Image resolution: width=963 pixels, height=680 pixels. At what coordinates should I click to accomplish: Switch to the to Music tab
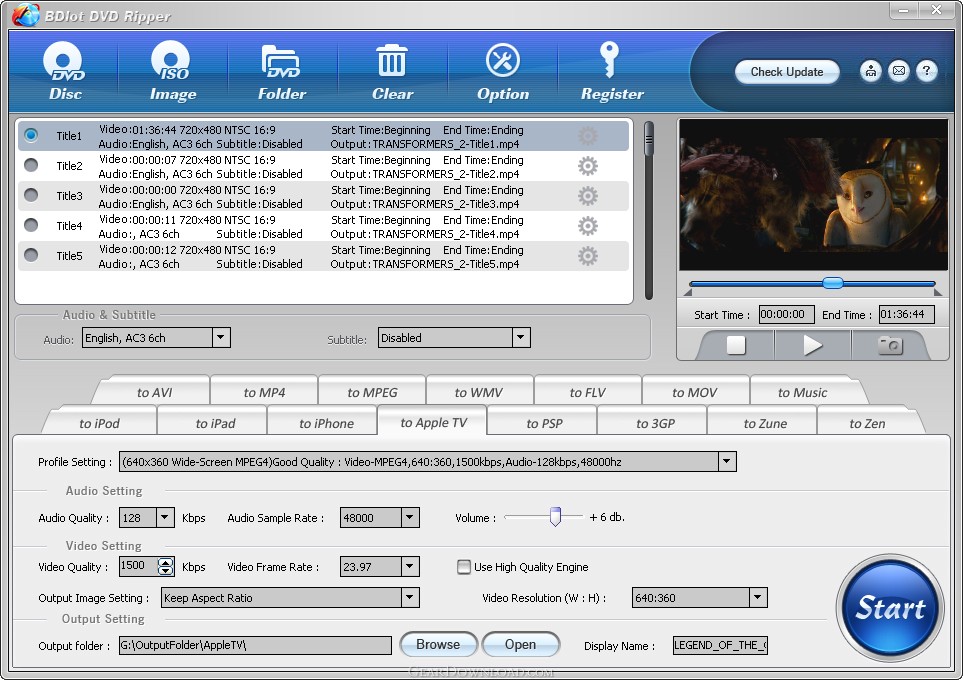tap(803, 393)
